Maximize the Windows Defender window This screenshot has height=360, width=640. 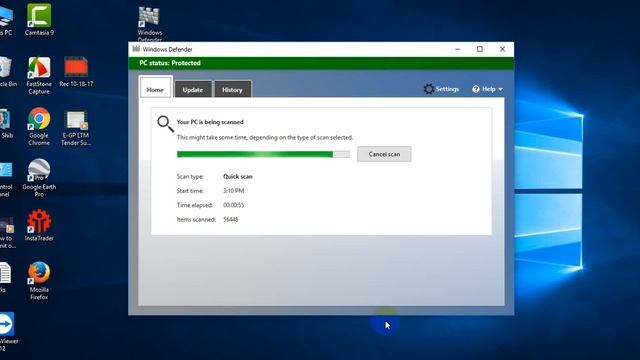[x=480, y=49]
